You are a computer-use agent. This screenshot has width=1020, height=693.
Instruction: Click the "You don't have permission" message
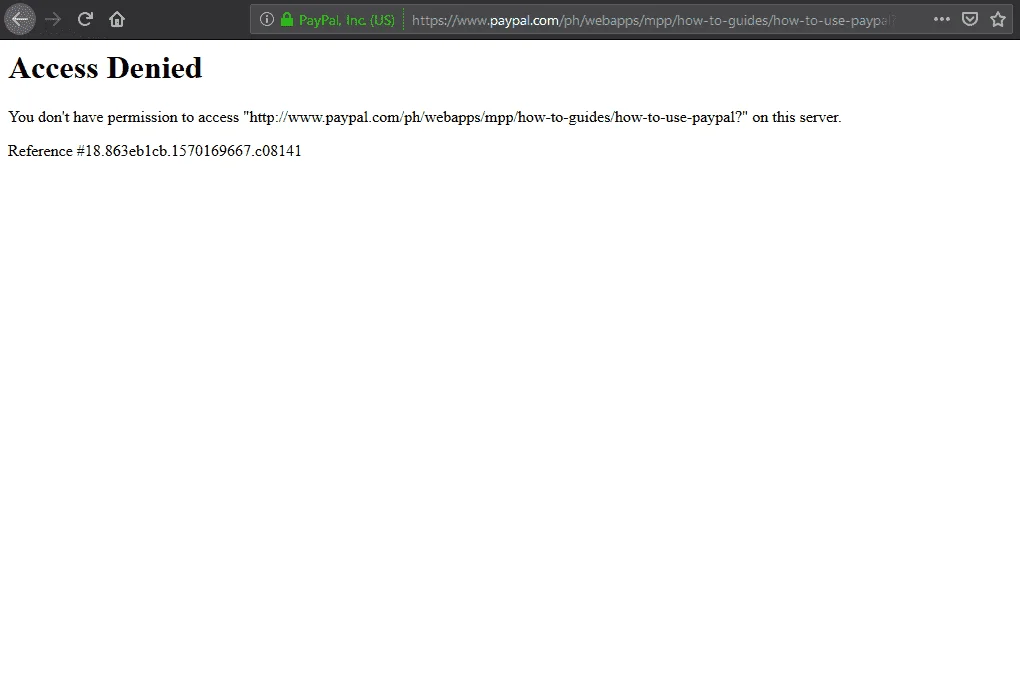[425, 117]
